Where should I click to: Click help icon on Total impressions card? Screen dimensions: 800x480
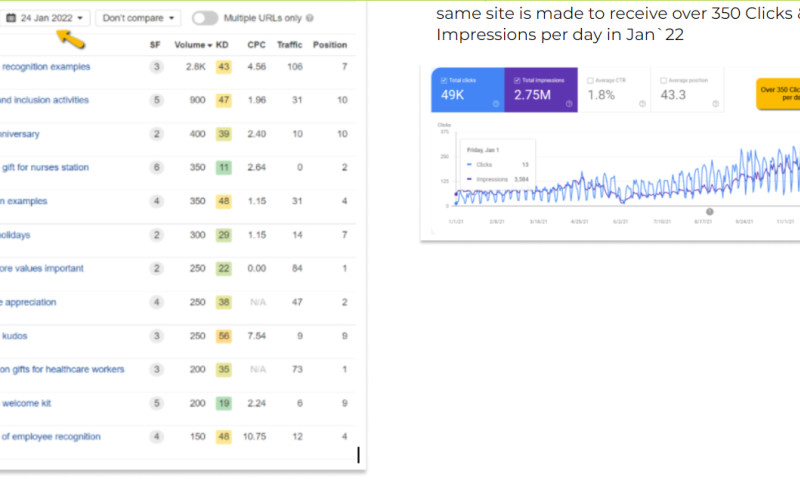tap(568, 103)
